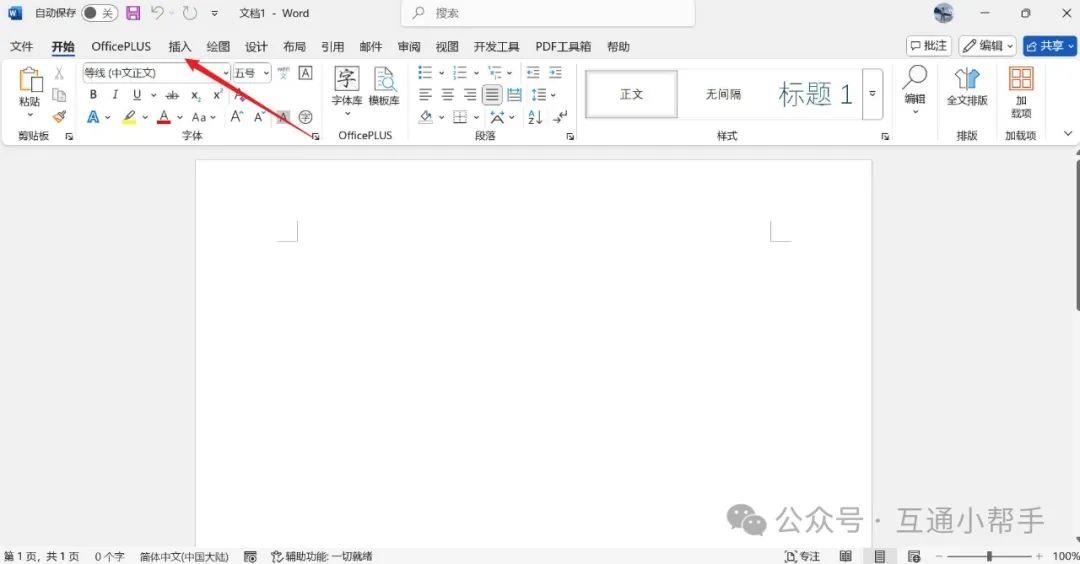The image size is (1080, 564).
Task: Apply character border to text
Action: [x=305, y=73]
